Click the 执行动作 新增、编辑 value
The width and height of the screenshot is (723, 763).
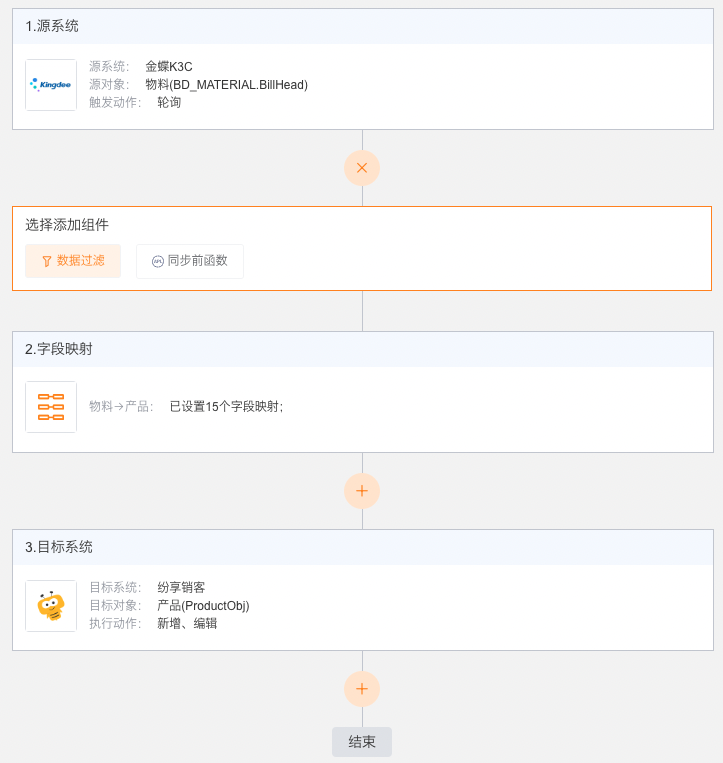tap(187, 623)
